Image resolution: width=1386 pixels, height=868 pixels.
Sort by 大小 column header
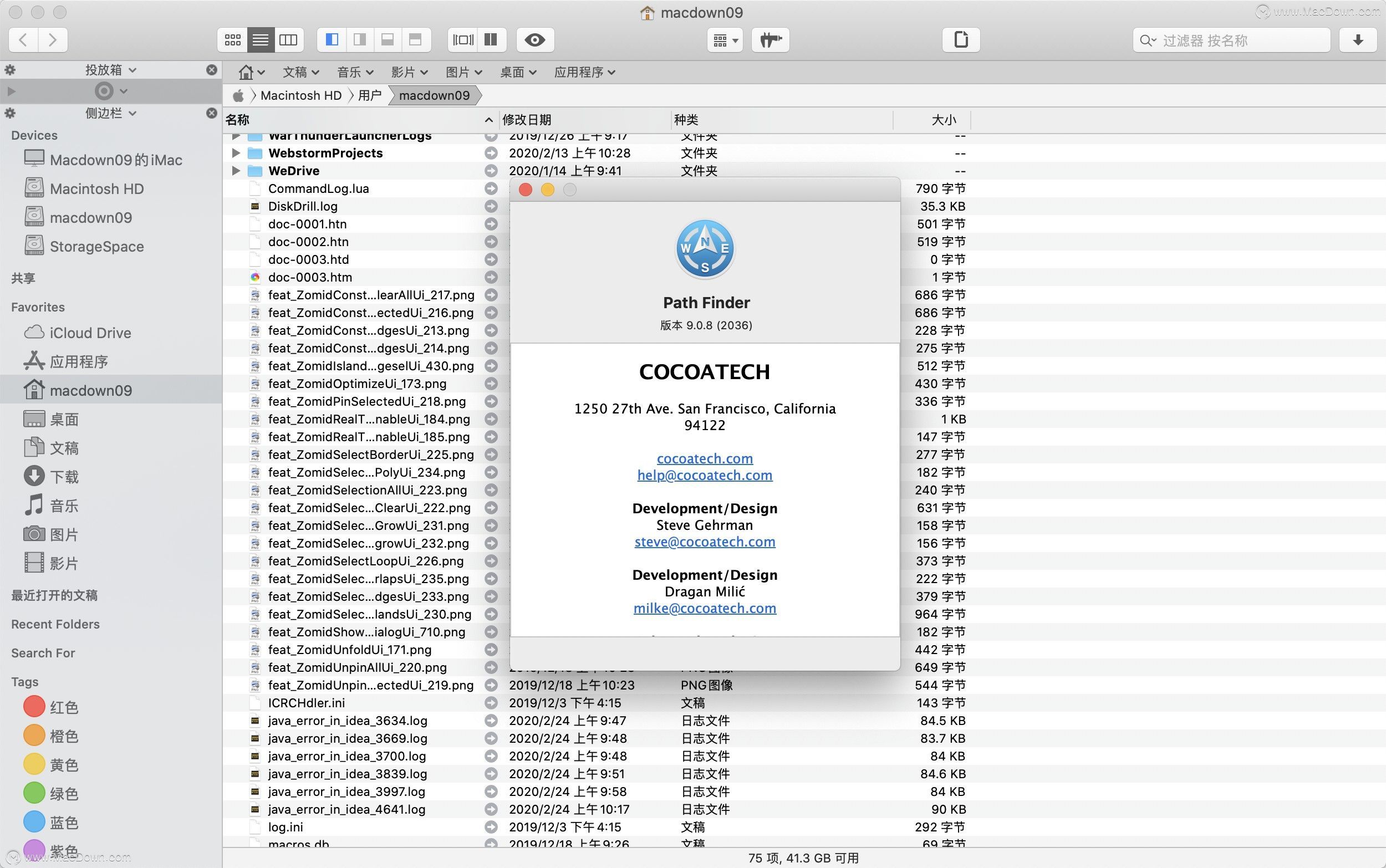[x=932, y=120]
